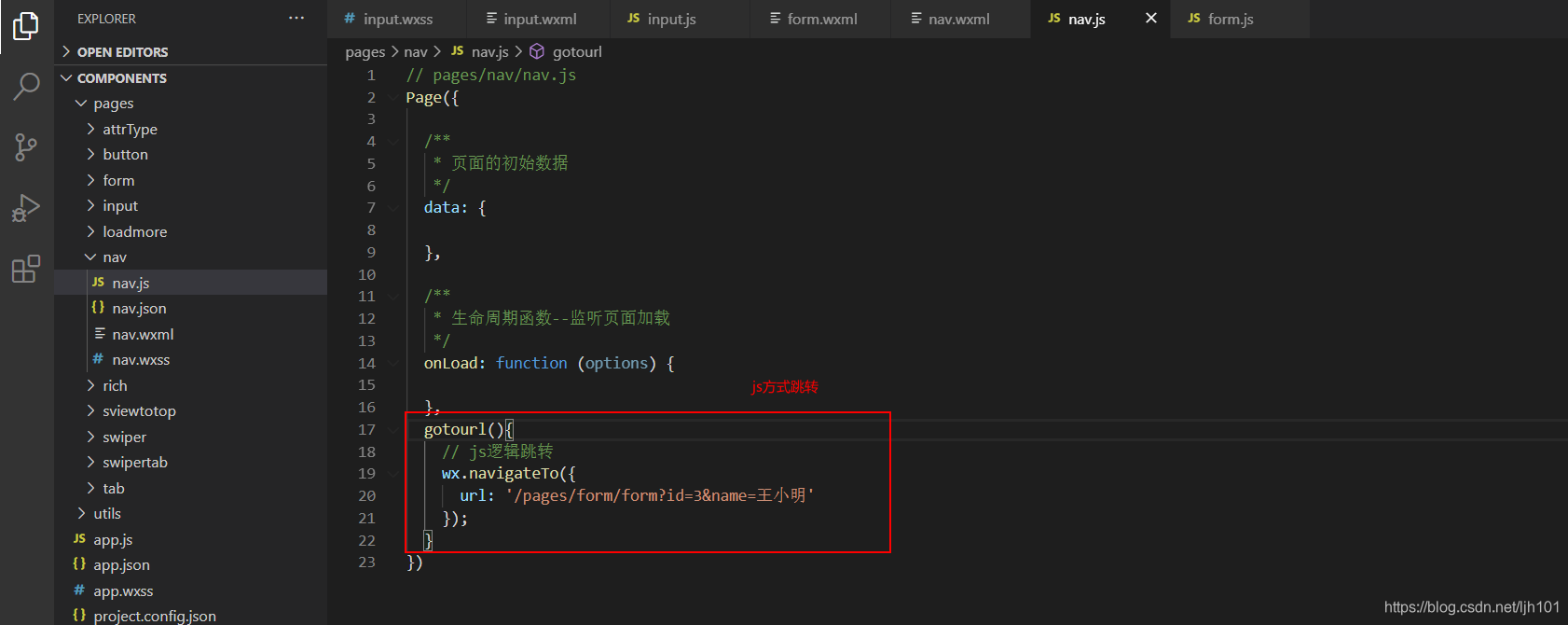Fold the onLoad function at line 14
This screenshot has width=1568, height=625.
(394, 364)
